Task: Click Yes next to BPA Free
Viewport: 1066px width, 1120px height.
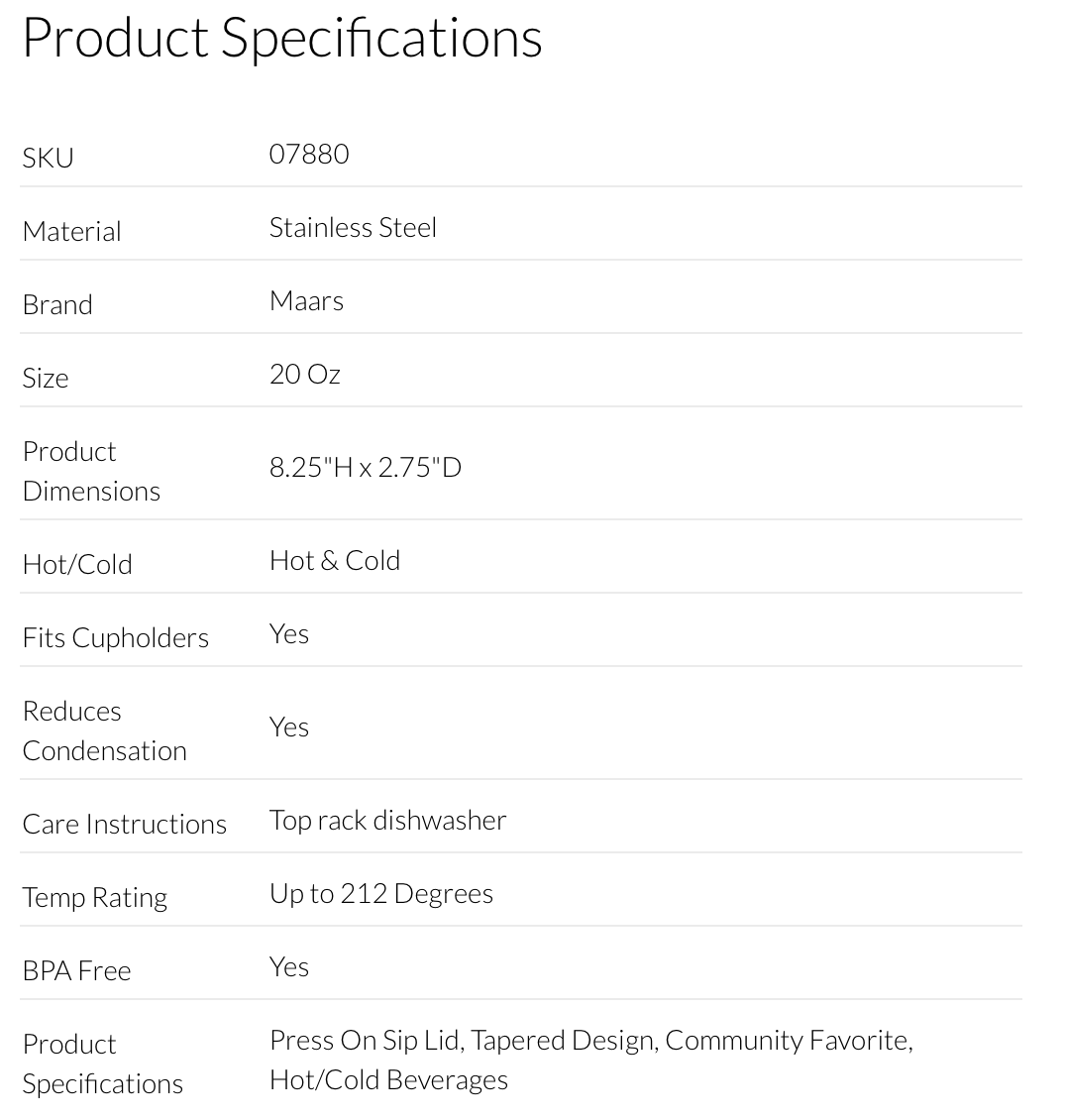Action: click(x=289, y=966)
